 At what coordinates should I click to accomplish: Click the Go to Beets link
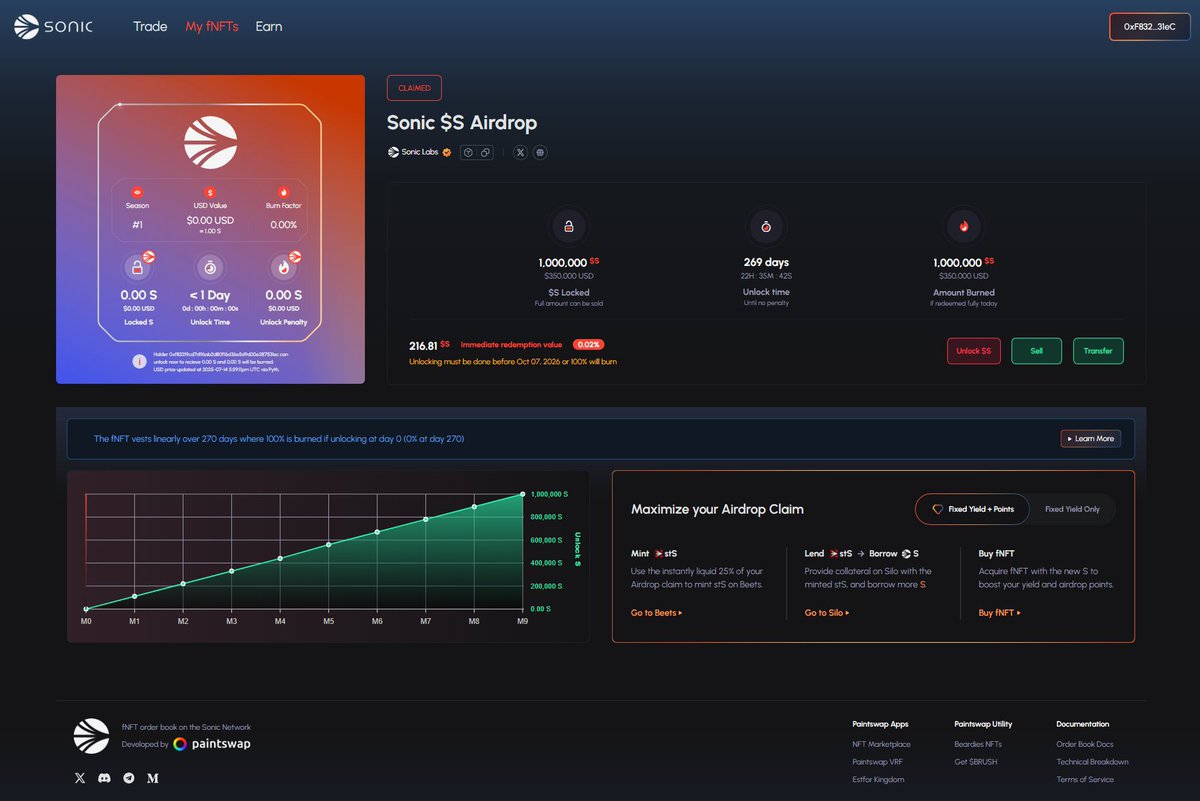tap(657, 613)
